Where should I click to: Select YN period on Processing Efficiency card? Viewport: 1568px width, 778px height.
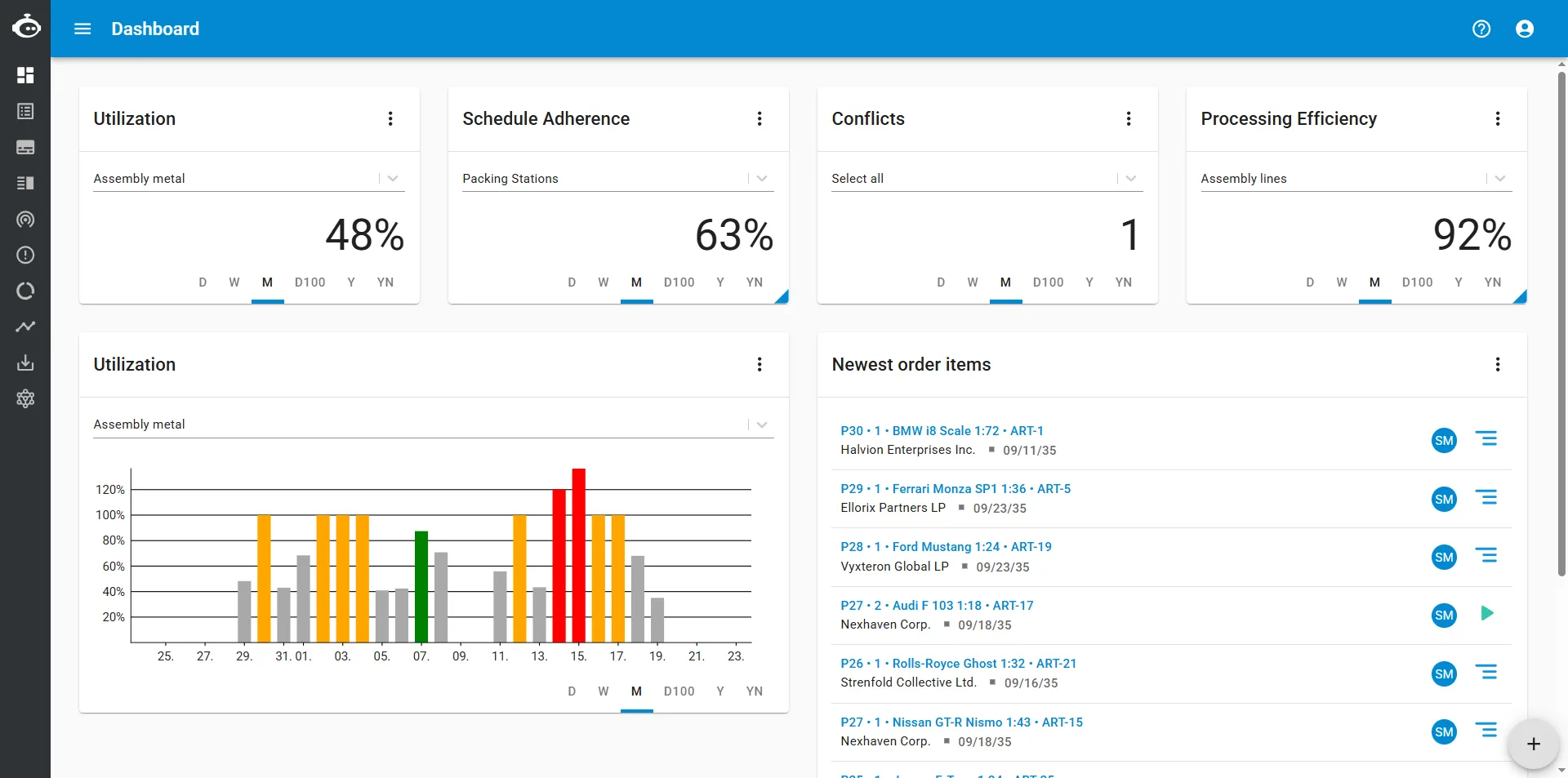click(x=1493, y=282)
